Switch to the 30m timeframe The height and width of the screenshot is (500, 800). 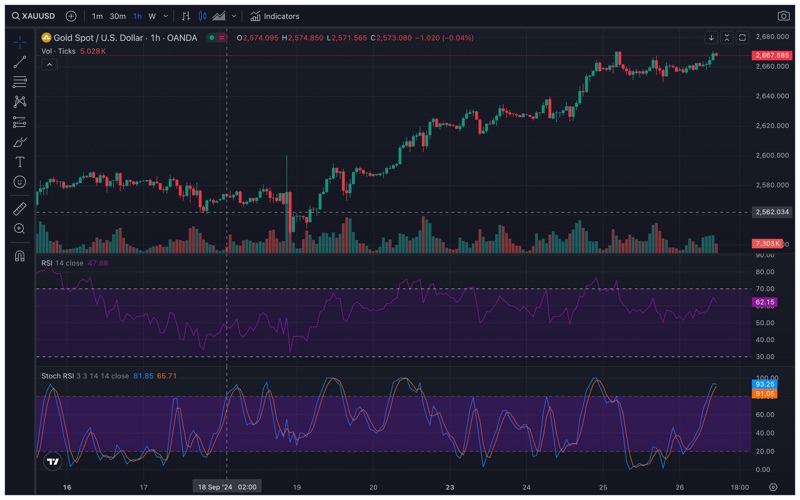click(x=117, y=16)
